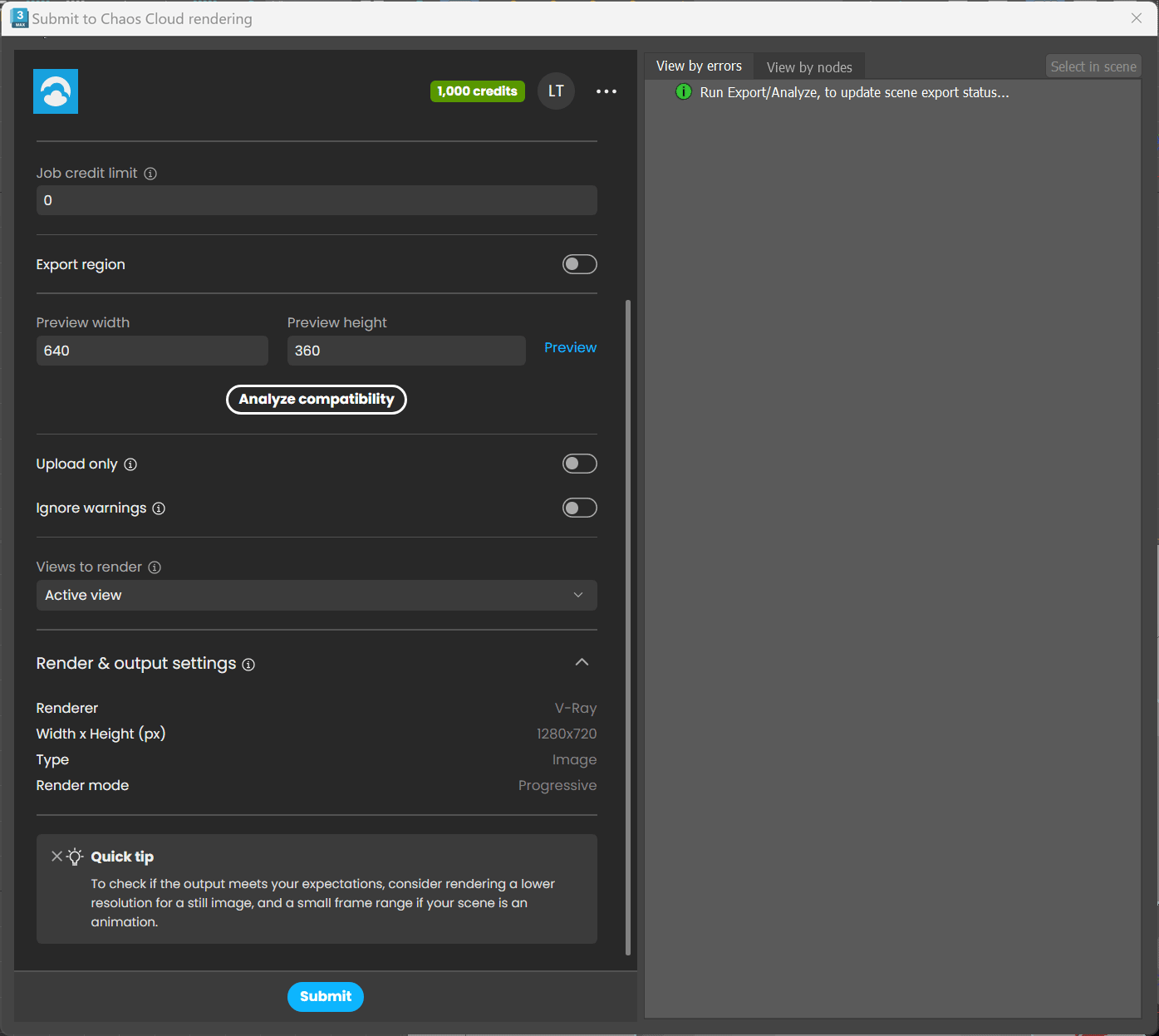Collapse the Render & output settings section
Image resolution: width=1159 pixels, height=1036 pixels.
click(x=582, y=662)
